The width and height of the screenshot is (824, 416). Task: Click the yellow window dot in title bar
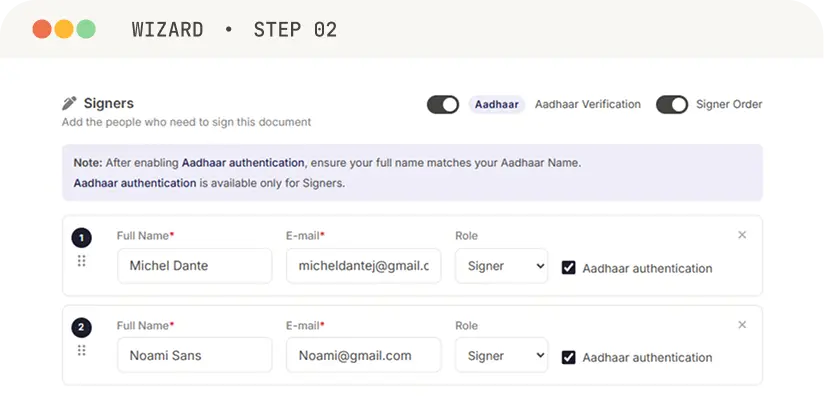point(64,29)
